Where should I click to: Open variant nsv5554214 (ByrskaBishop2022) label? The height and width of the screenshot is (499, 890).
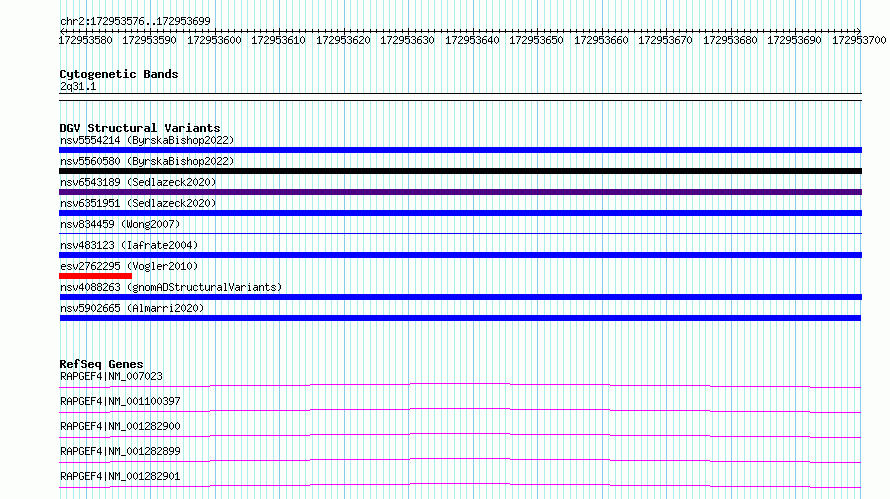click(147, 140)
